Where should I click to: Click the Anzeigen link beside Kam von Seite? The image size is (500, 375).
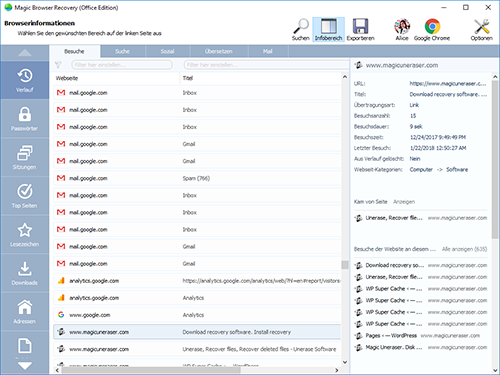tap(404, 202)
